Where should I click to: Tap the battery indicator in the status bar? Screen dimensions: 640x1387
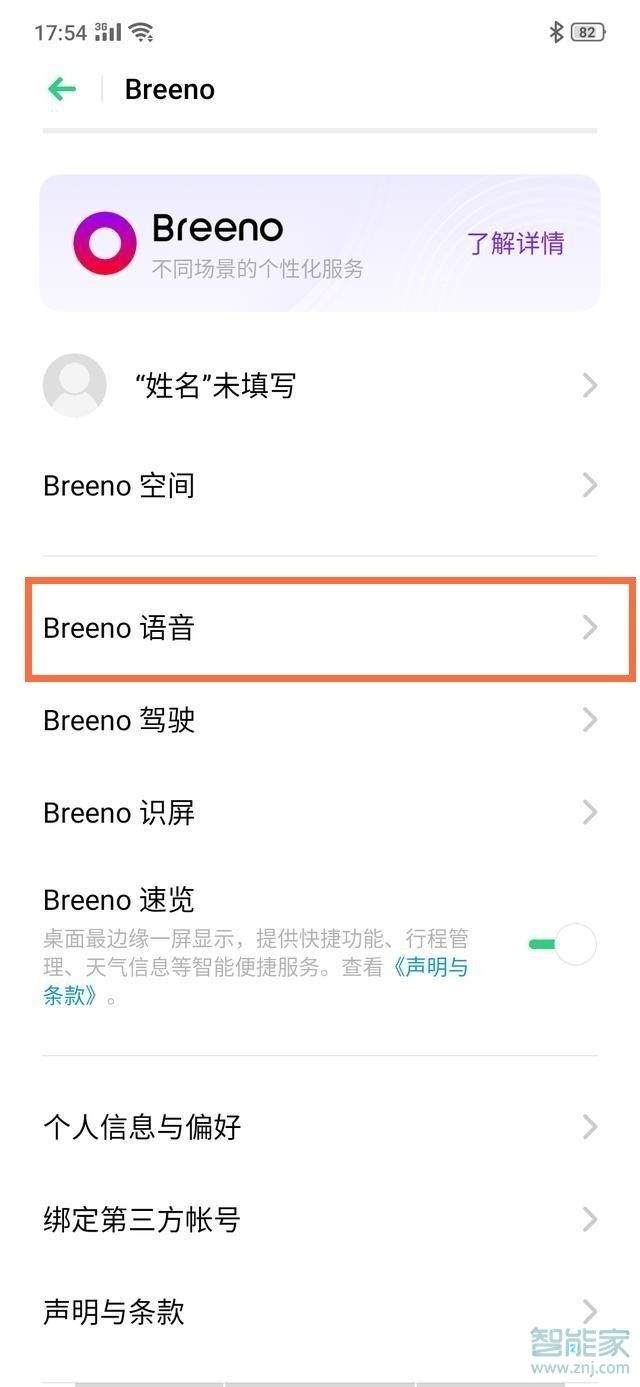coord(587,31)
